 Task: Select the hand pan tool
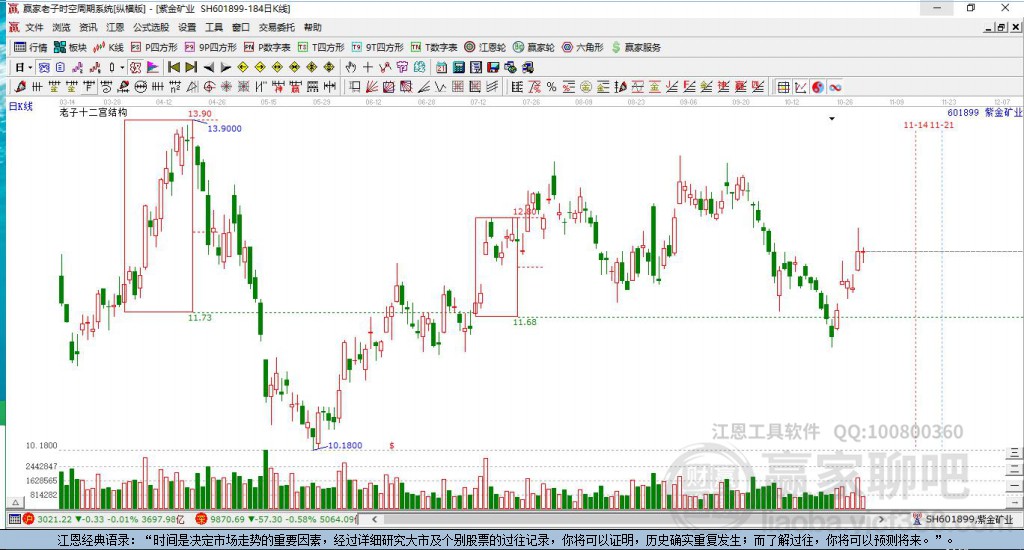(x=351, y=67)
